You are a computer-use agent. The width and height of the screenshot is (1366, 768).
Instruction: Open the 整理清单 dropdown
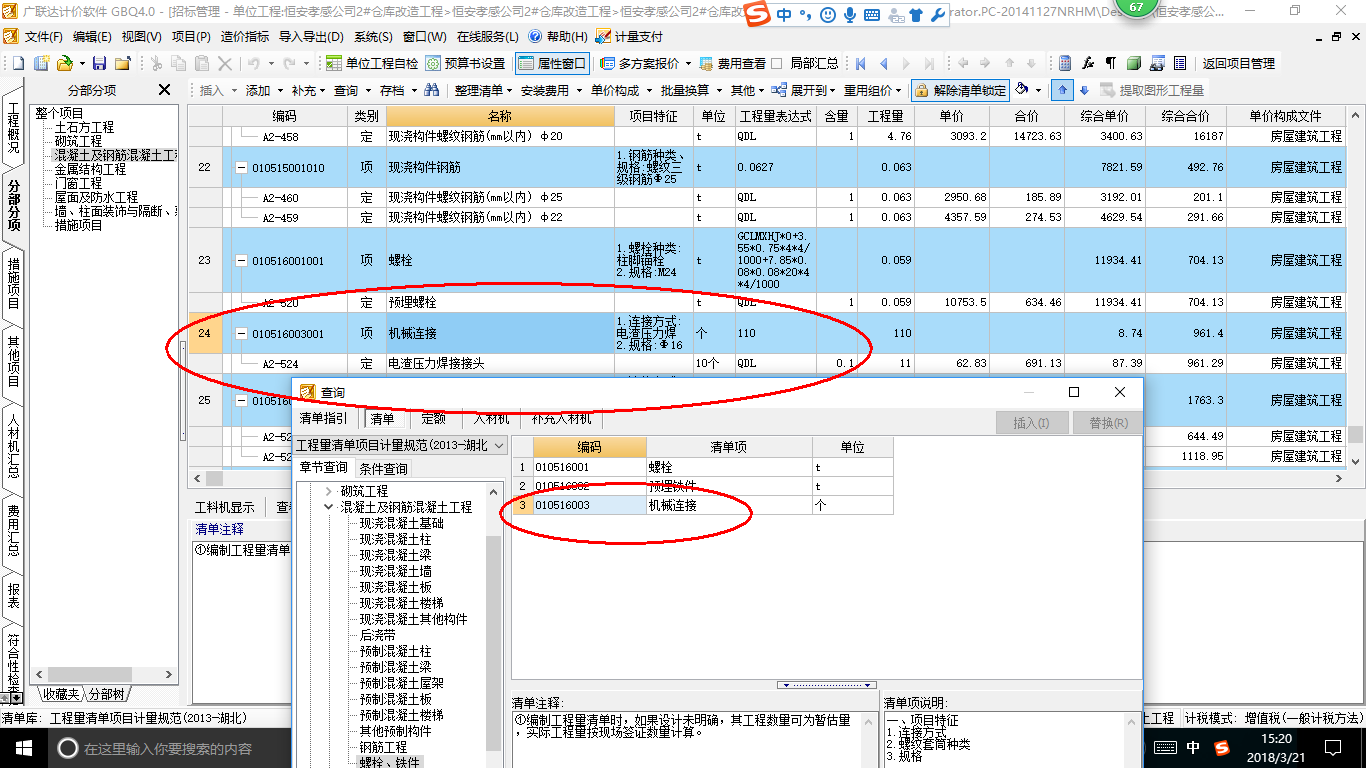pyautogui.click(x=484, y=90)
